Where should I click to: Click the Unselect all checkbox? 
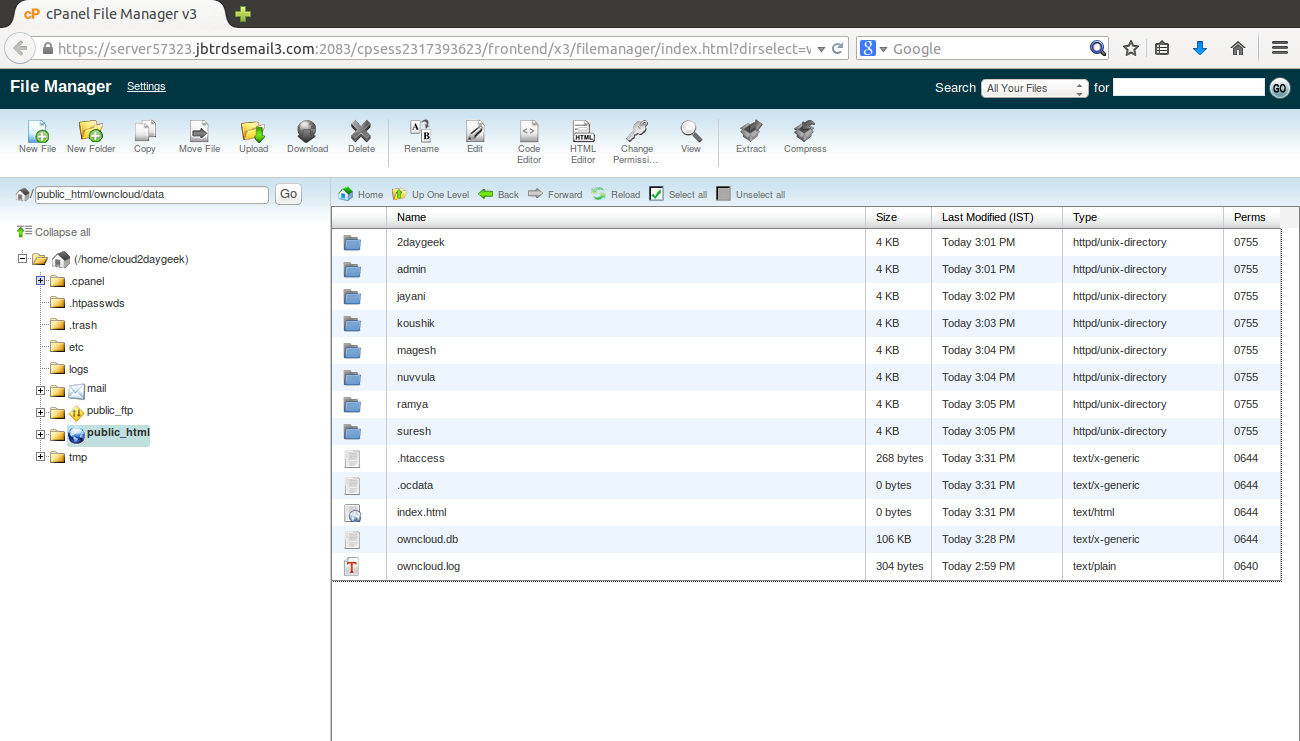click(x=724, y=194)
